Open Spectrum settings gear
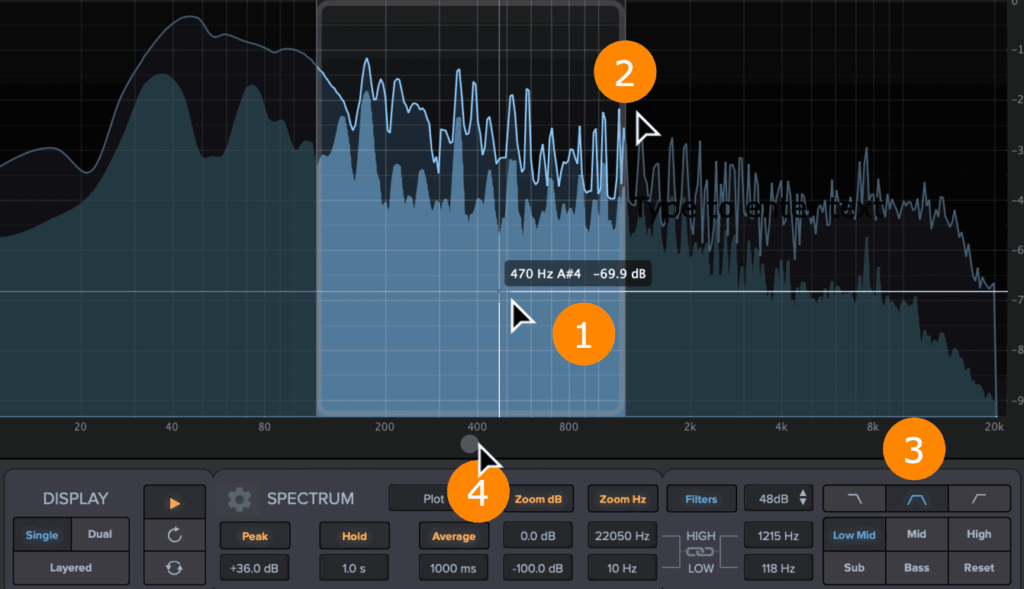 coord(238,499)
